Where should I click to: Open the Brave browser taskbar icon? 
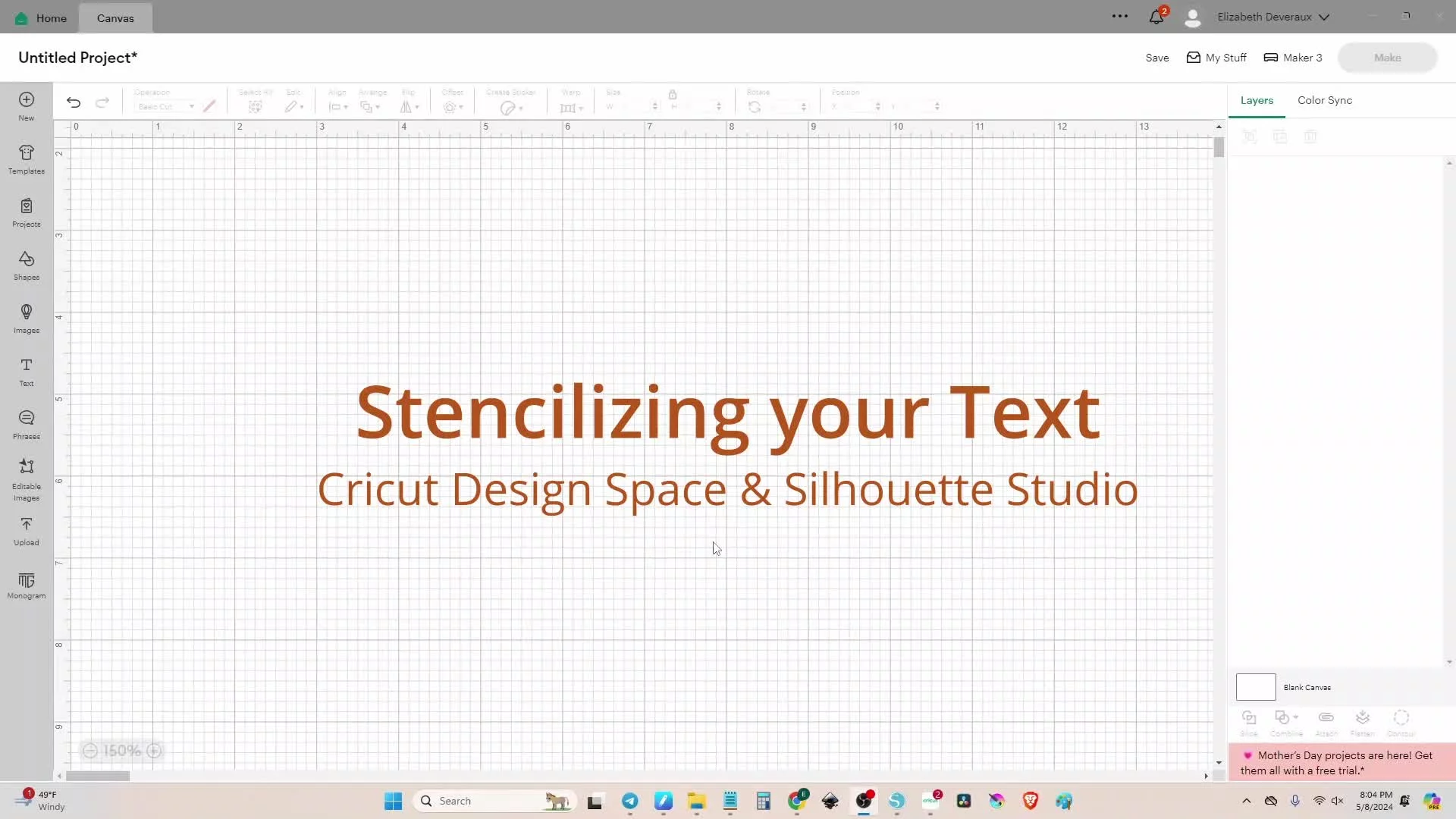1030,801
